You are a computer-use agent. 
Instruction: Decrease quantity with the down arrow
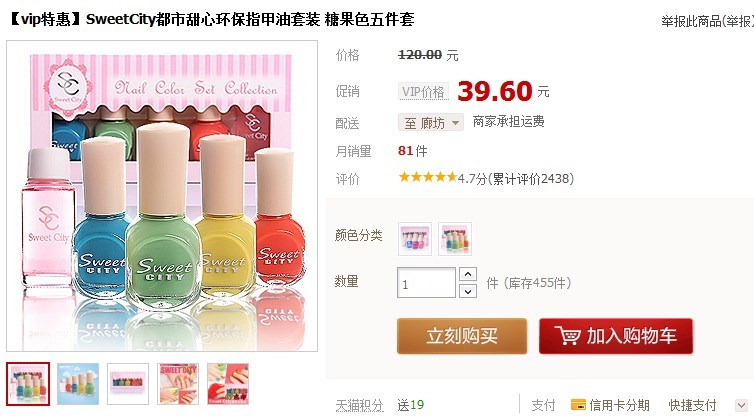pyautogui.click(x=468, y=291)
